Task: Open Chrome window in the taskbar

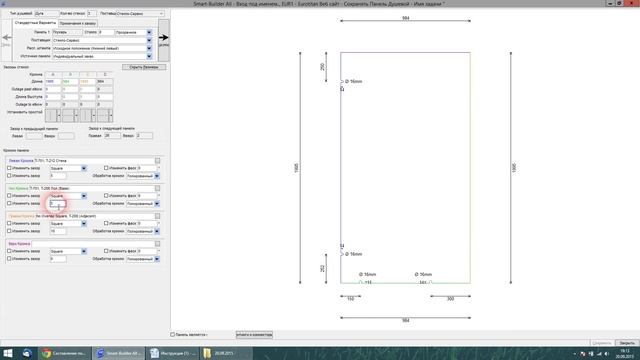Action: [64, 353]
